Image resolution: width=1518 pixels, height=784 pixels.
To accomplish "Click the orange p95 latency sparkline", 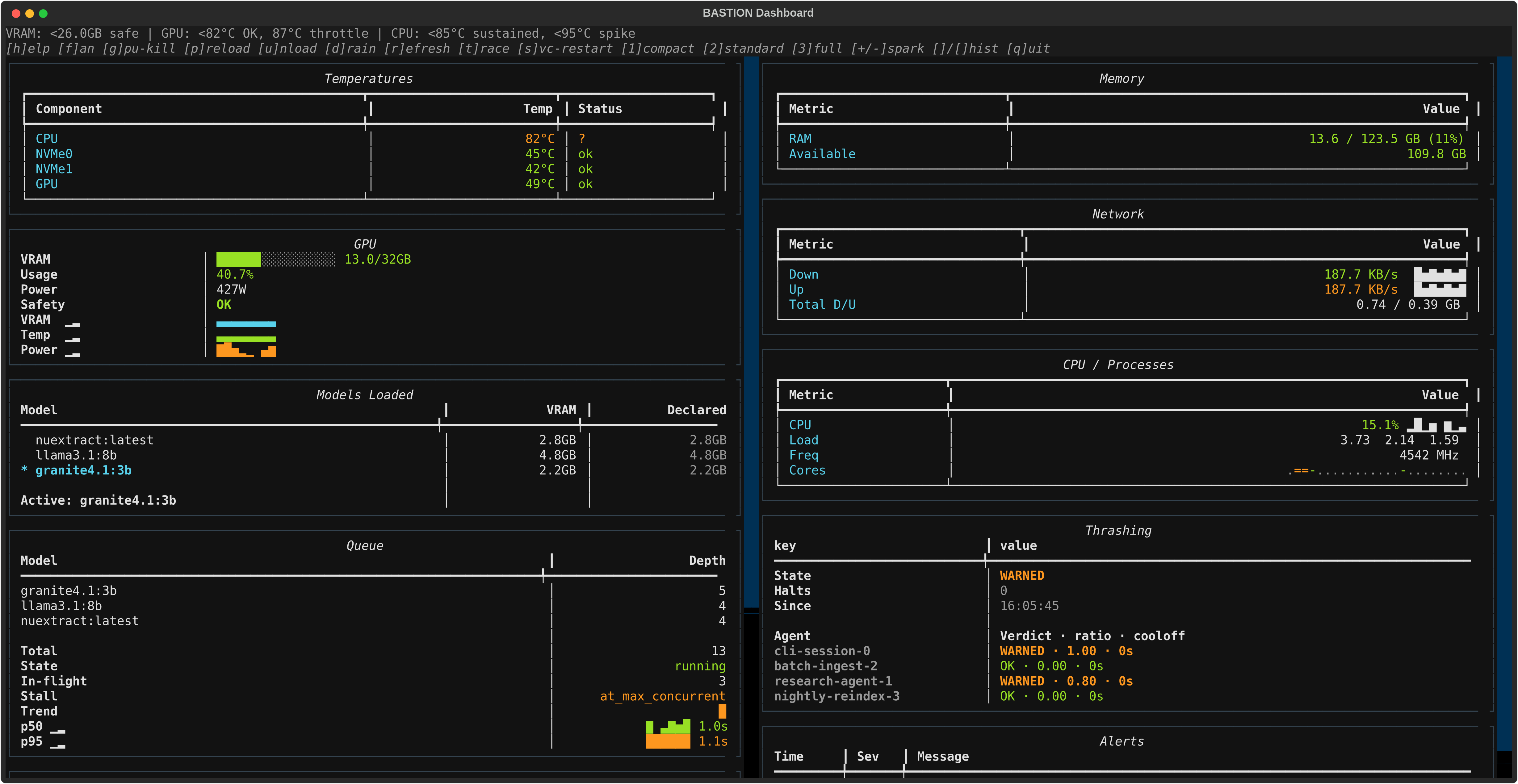I will [668, 741].
